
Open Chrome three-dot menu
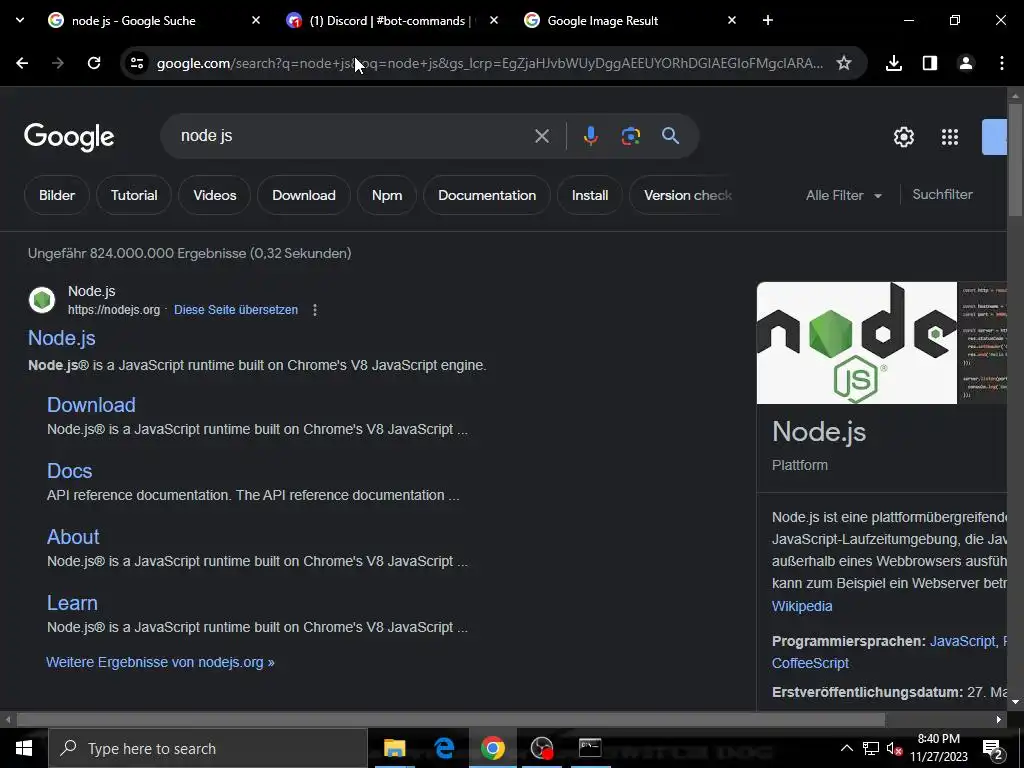coord(1001,63)
